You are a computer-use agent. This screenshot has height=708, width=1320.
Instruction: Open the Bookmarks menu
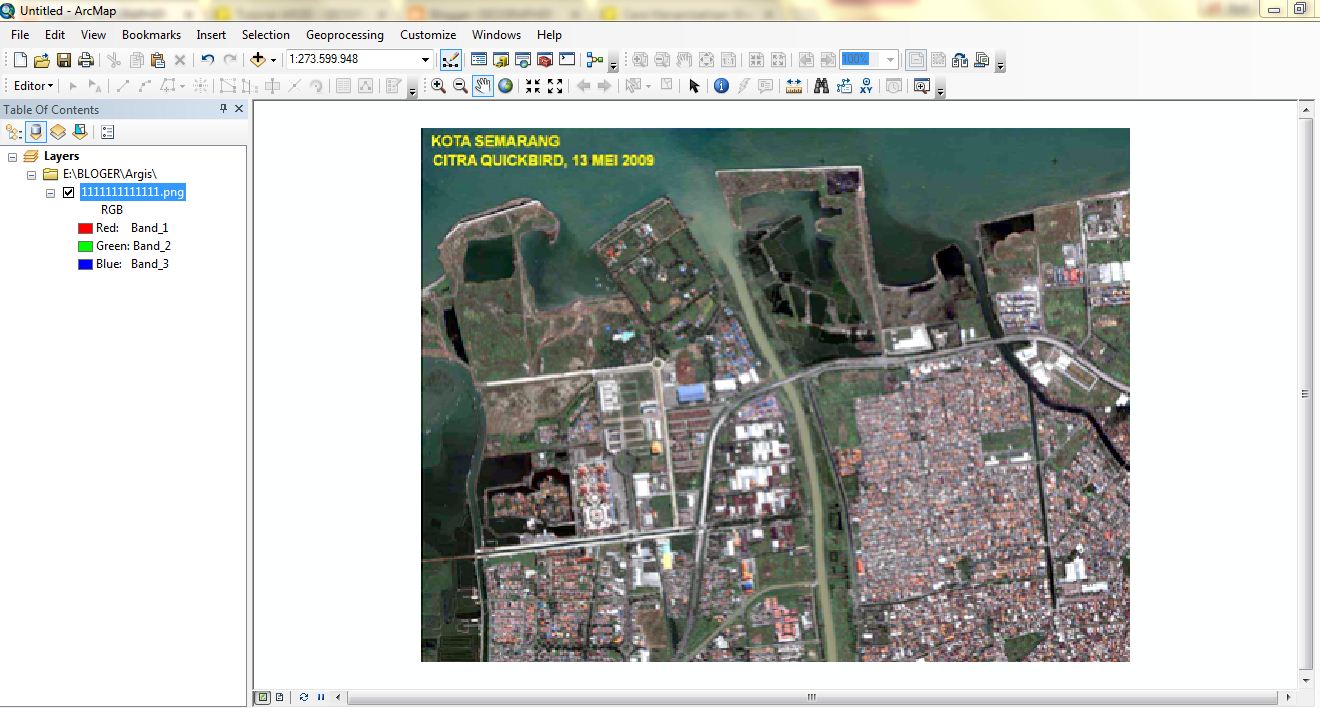tap(151, 34)
